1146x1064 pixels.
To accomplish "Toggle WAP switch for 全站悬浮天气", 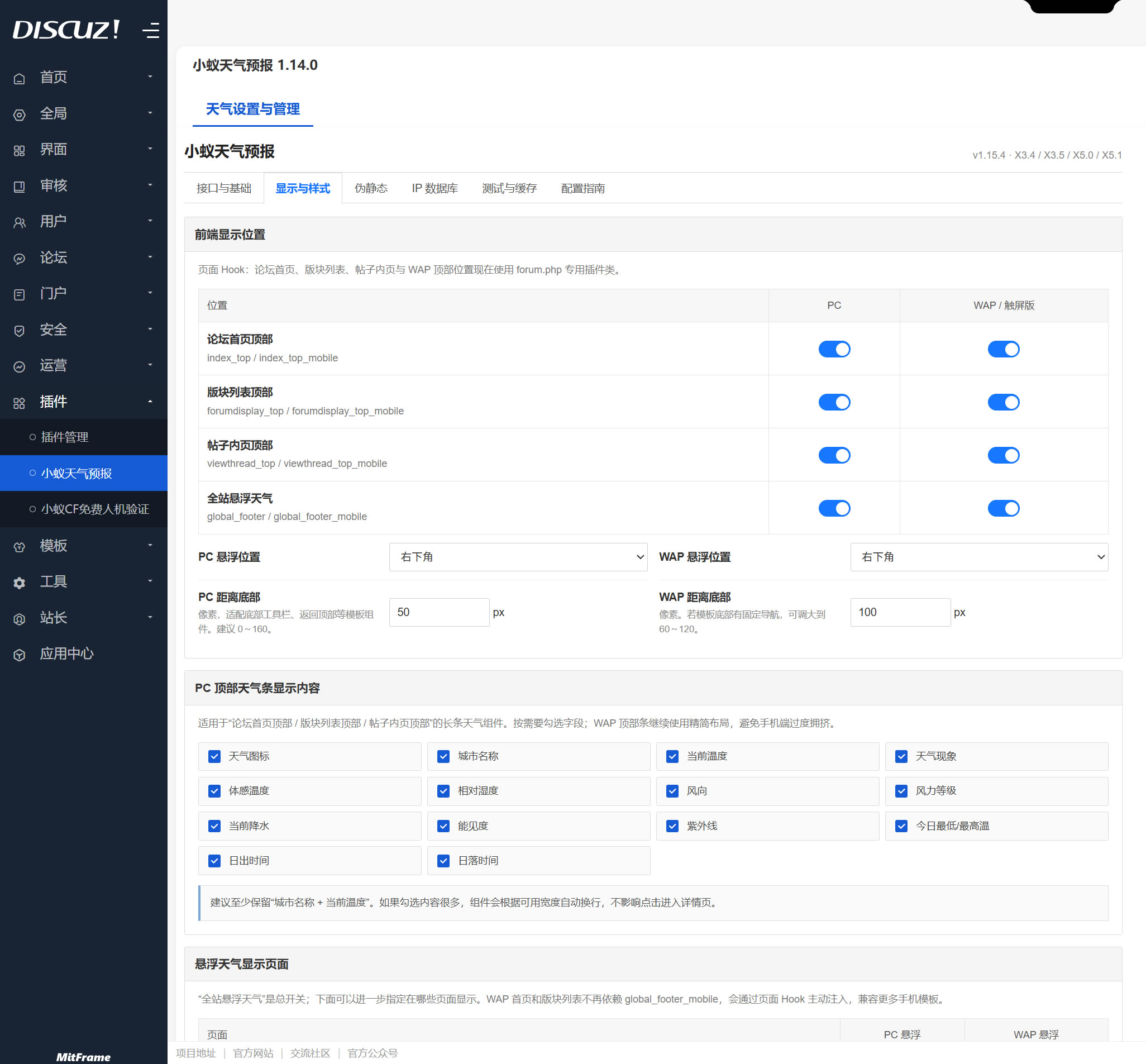I will [x=1003, y=508].
